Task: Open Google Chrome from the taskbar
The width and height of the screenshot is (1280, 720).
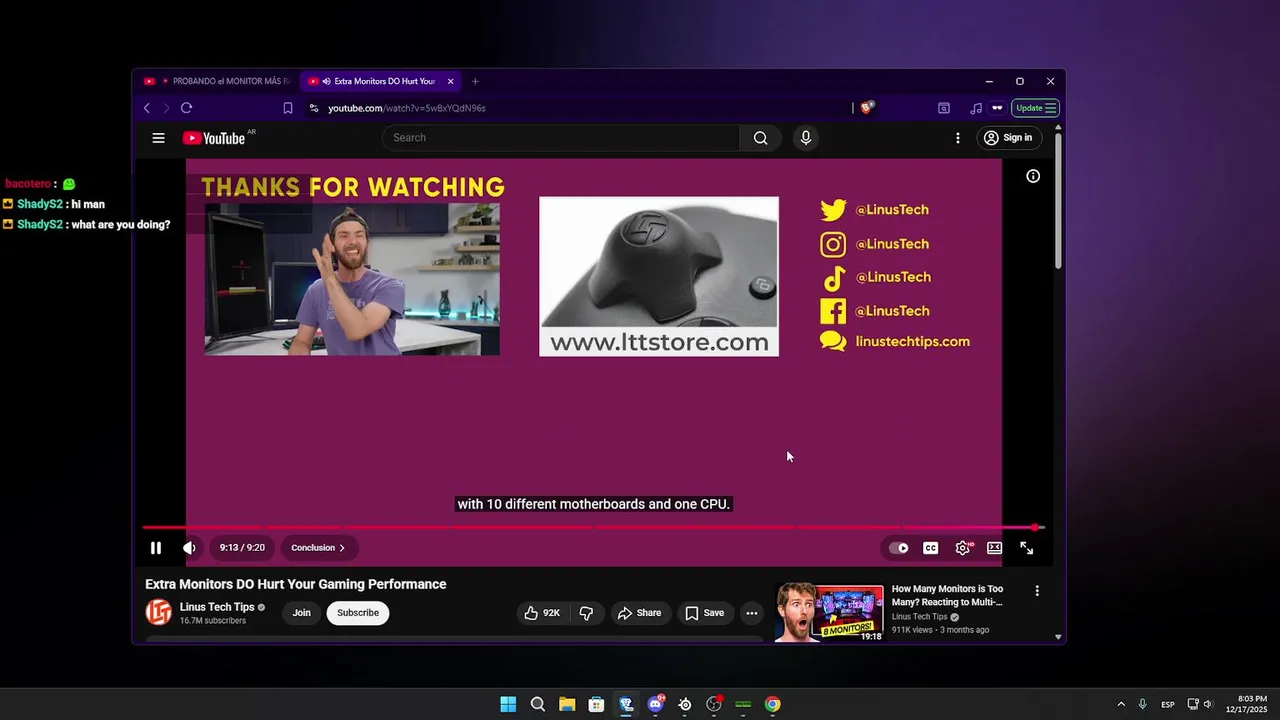Action: point(773,704)
